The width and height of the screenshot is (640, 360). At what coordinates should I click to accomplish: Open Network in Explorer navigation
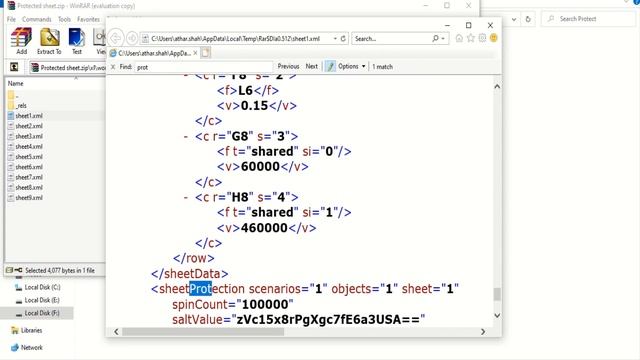coord(31,348)
